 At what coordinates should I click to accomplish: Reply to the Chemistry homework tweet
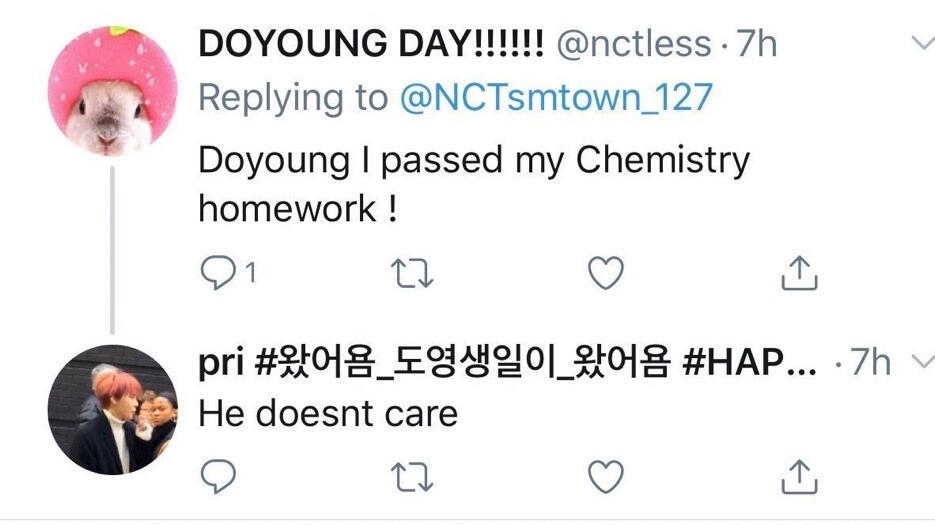tap(217, 271)
